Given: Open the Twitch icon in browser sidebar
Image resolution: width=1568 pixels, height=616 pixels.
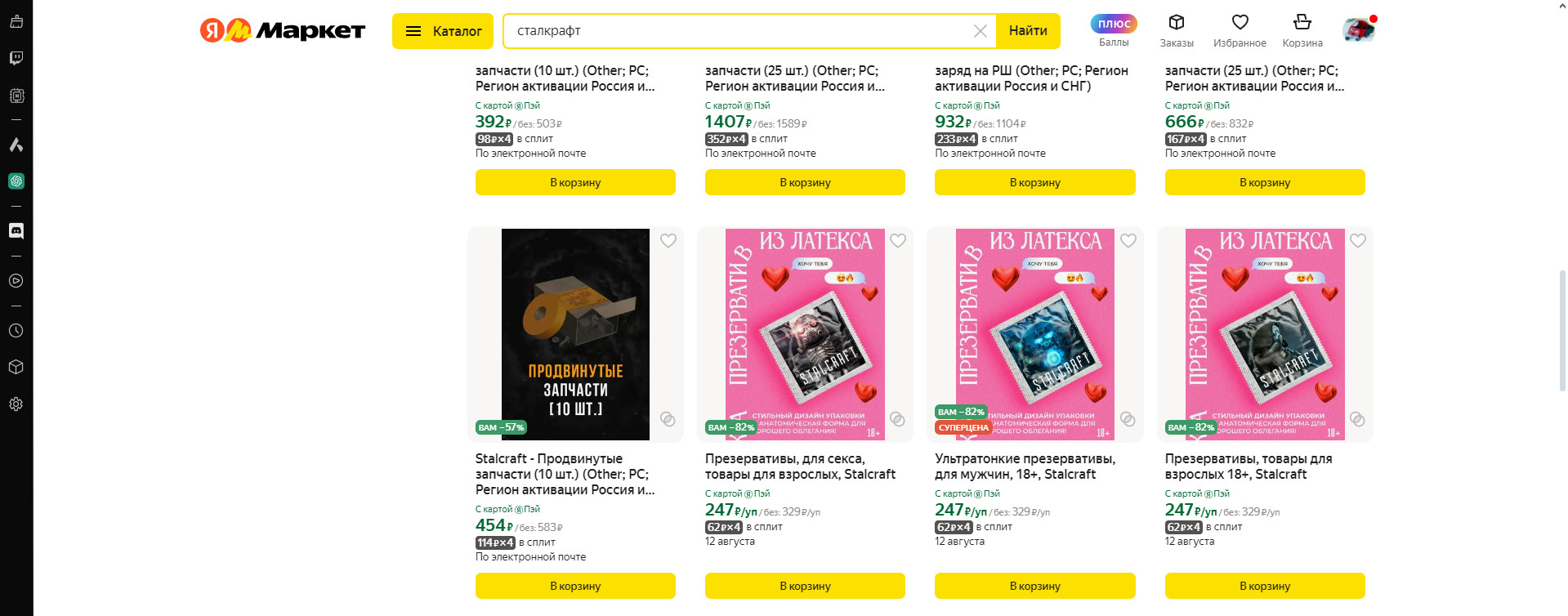Looking at the screenshot, I should 16,58.
